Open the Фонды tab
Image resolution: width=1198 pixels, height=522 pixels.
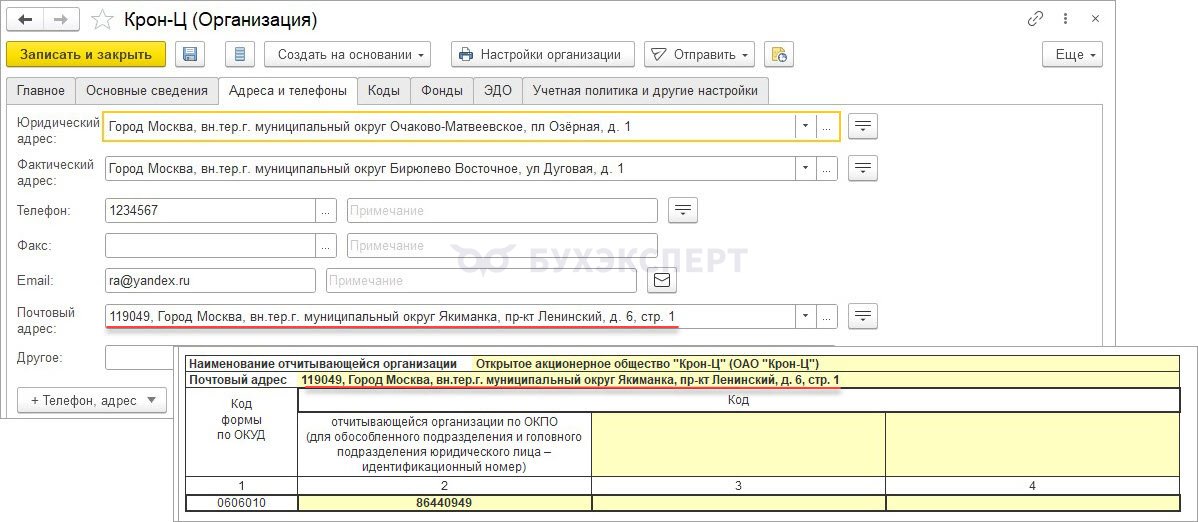pos(442,90)
